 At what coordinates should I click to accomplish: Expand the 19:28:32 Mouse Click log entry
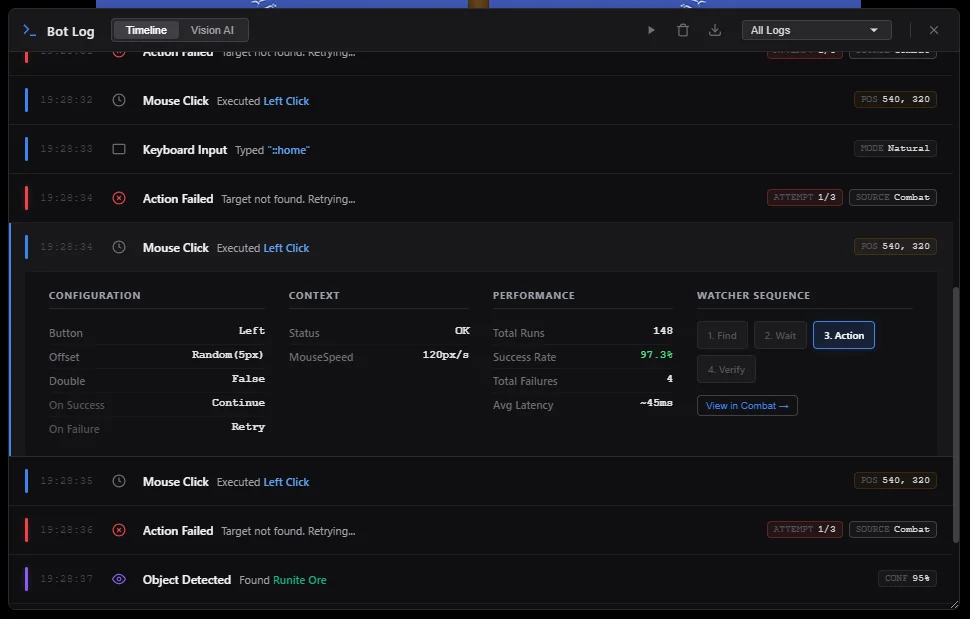pos(481,100)
